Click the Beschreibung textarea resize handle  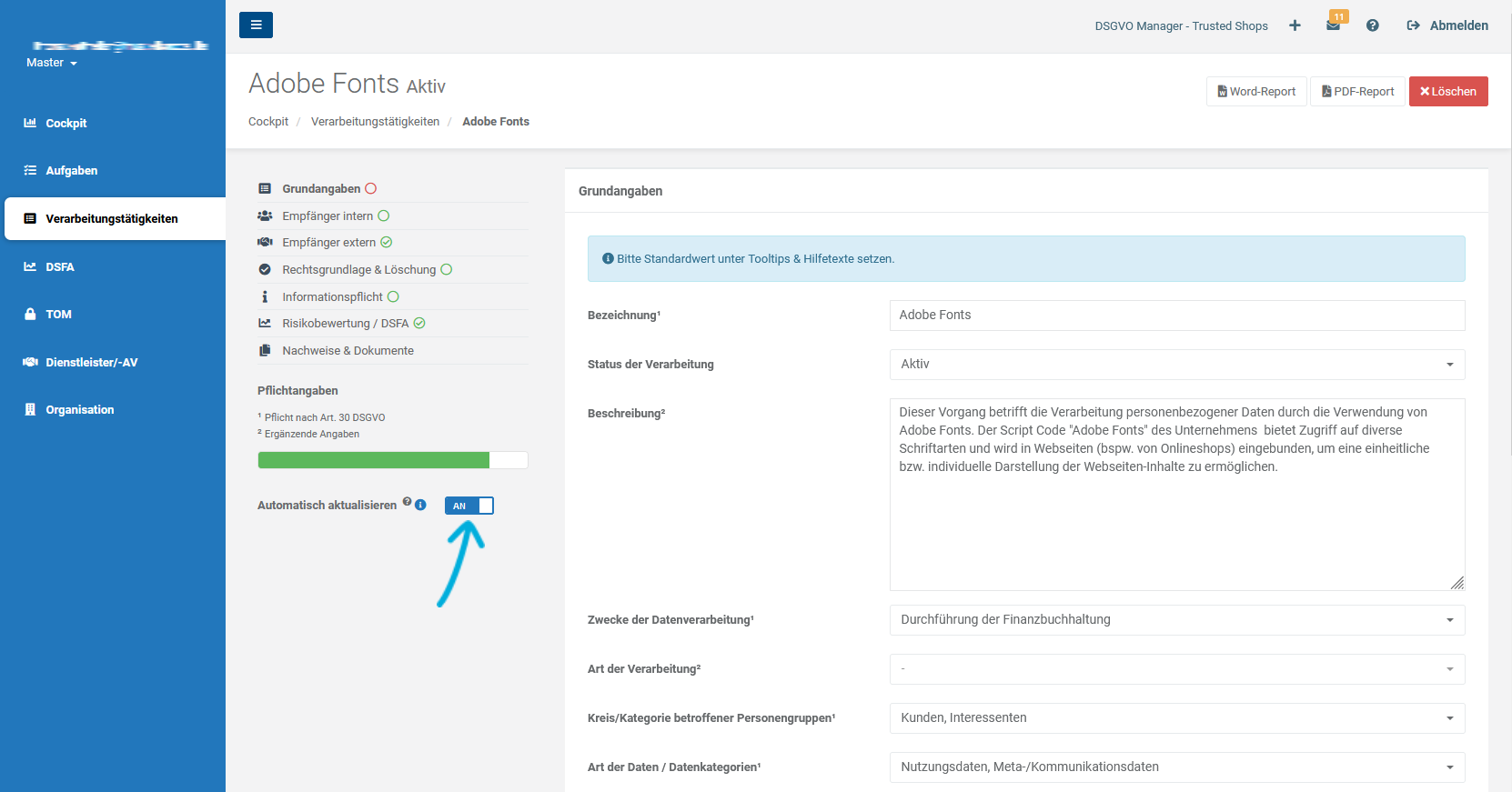coord(1457,583)
